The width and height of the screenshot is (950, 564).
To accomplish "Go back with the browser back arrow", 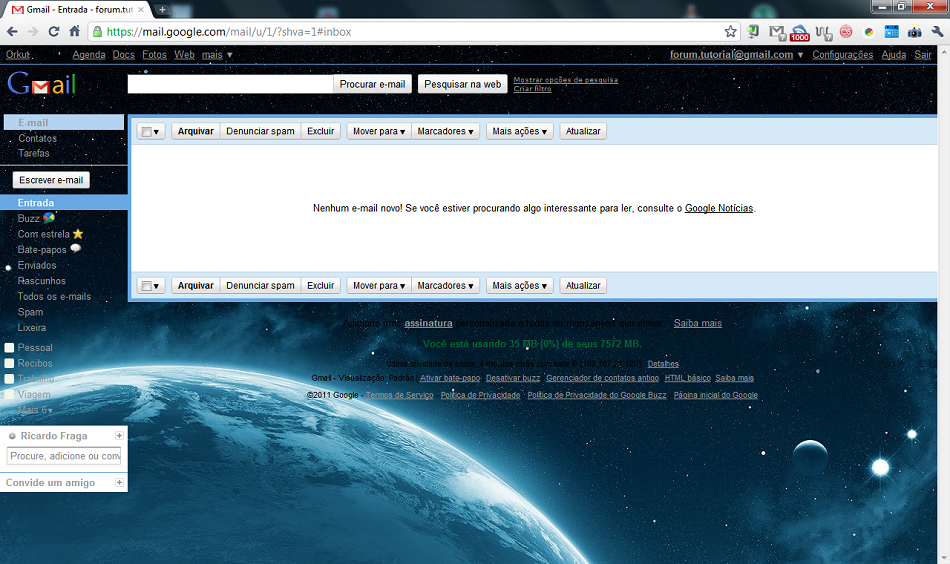I will [x=12, y=32].
